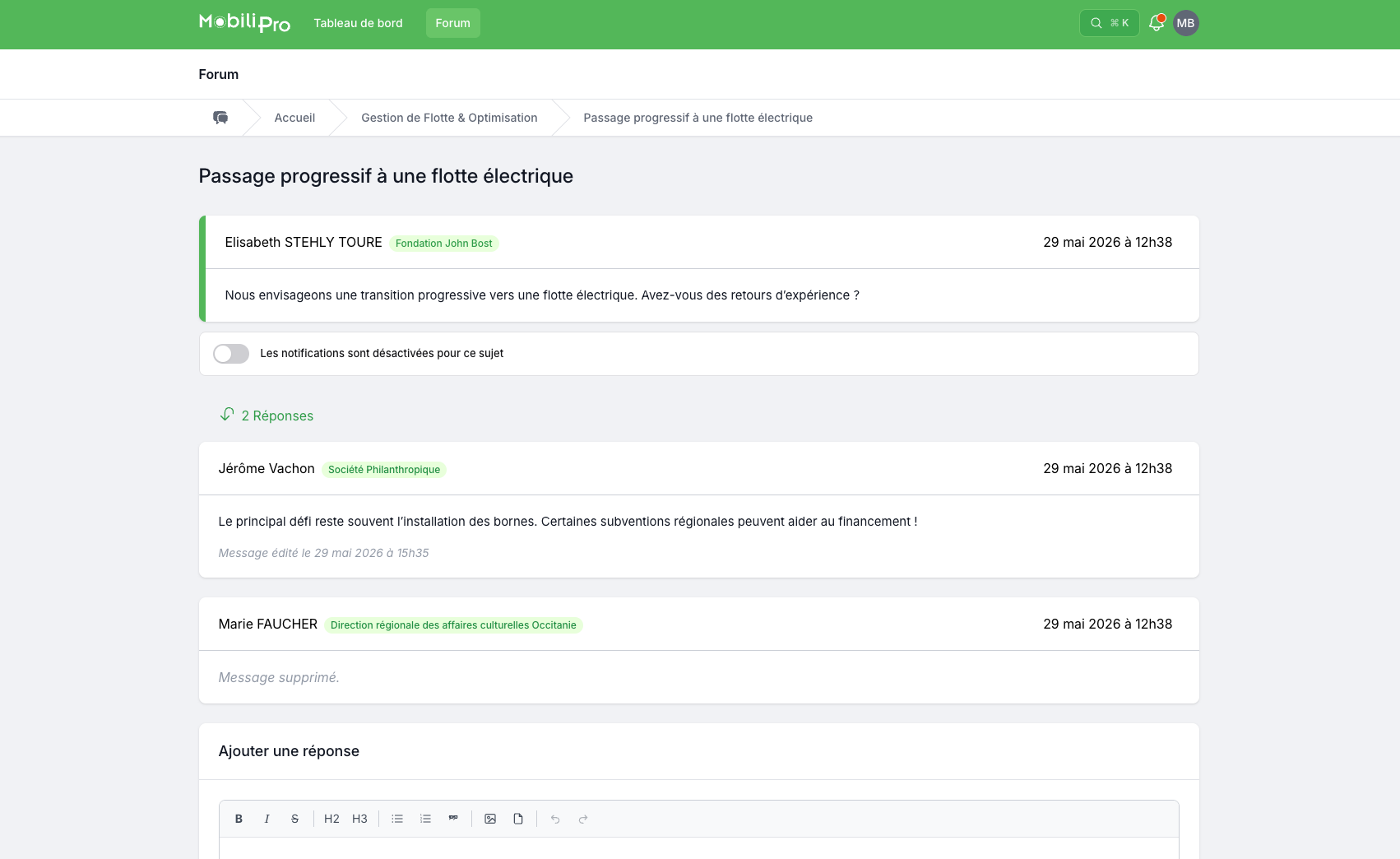Apply the H3 heading style

(x=359, y=819)
